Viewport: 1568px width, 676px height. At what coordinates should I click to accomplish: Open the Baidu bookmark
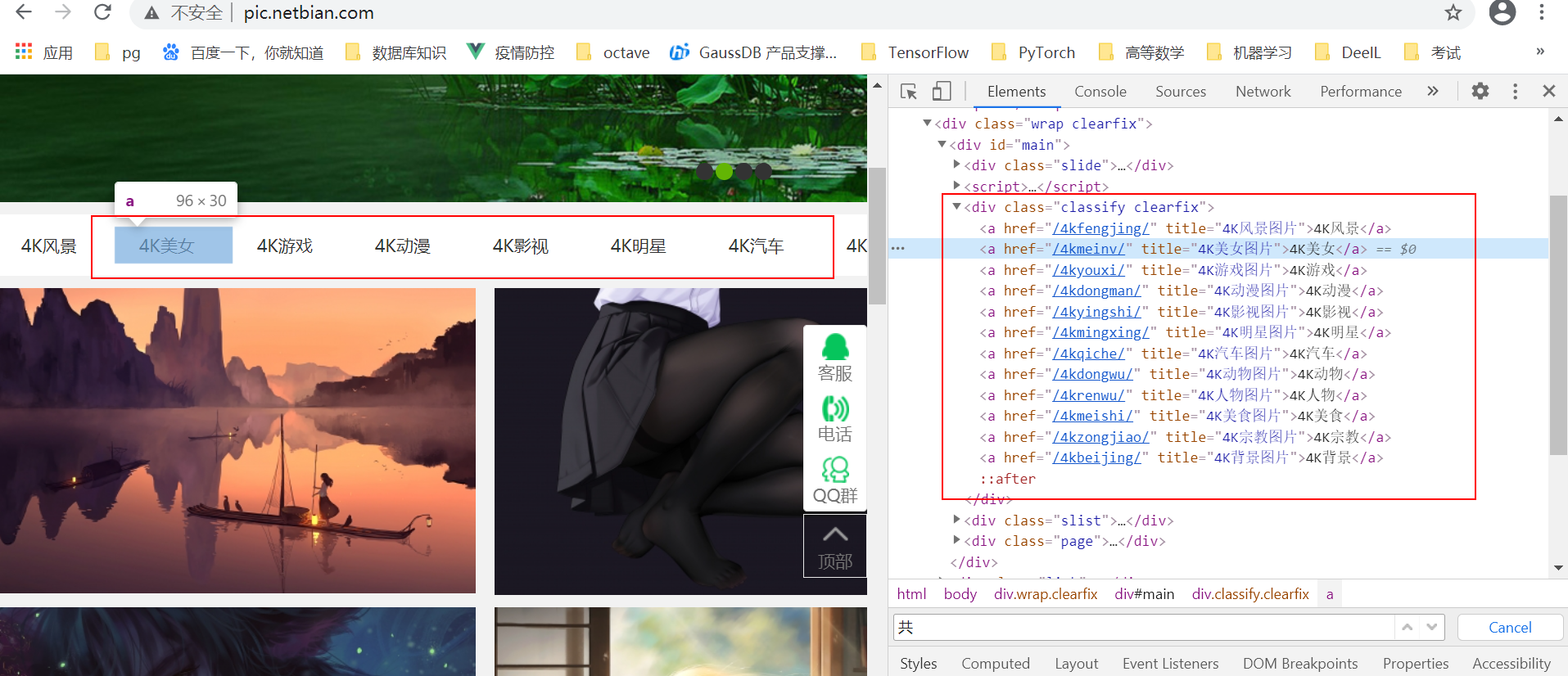point(242,52)
